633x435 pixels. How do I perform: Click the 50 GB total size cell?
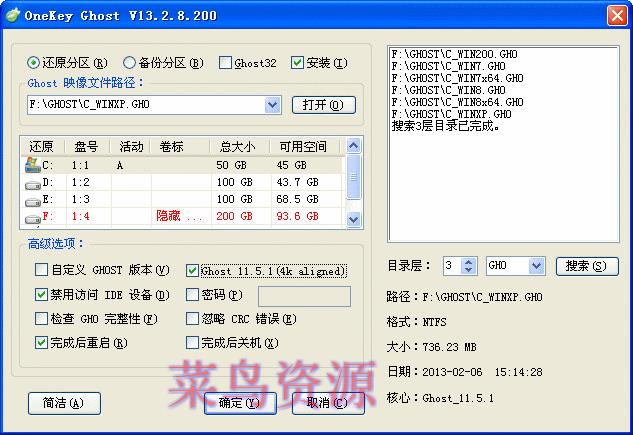coord(231,165)
